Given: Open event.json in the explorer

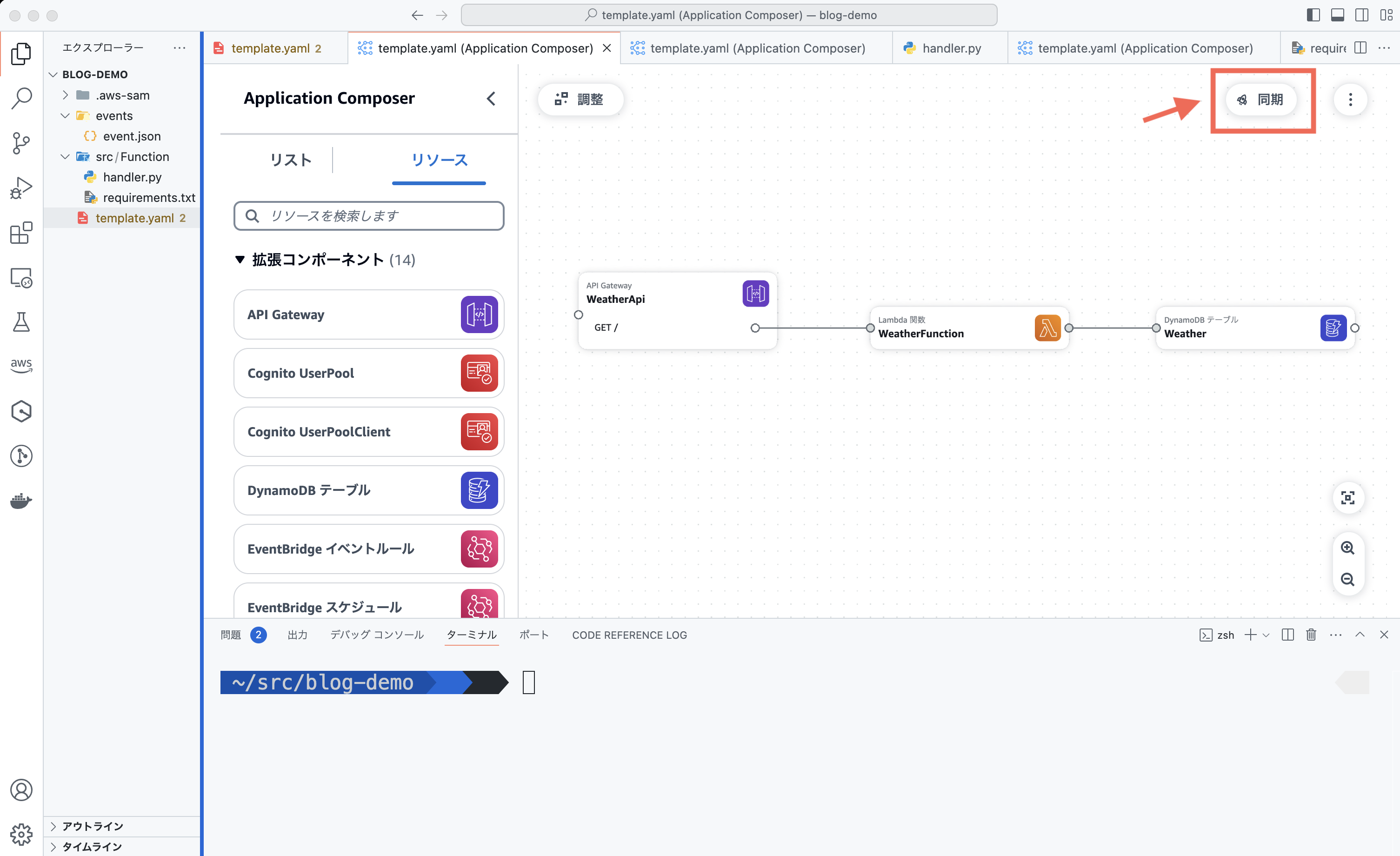Looking at the screenshot, I should point(131,136).
